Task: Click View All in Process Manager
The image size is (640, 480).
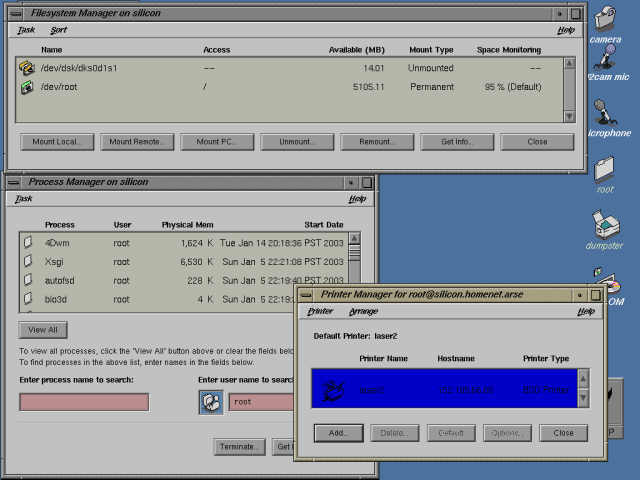Action: [x=43, y=329]
